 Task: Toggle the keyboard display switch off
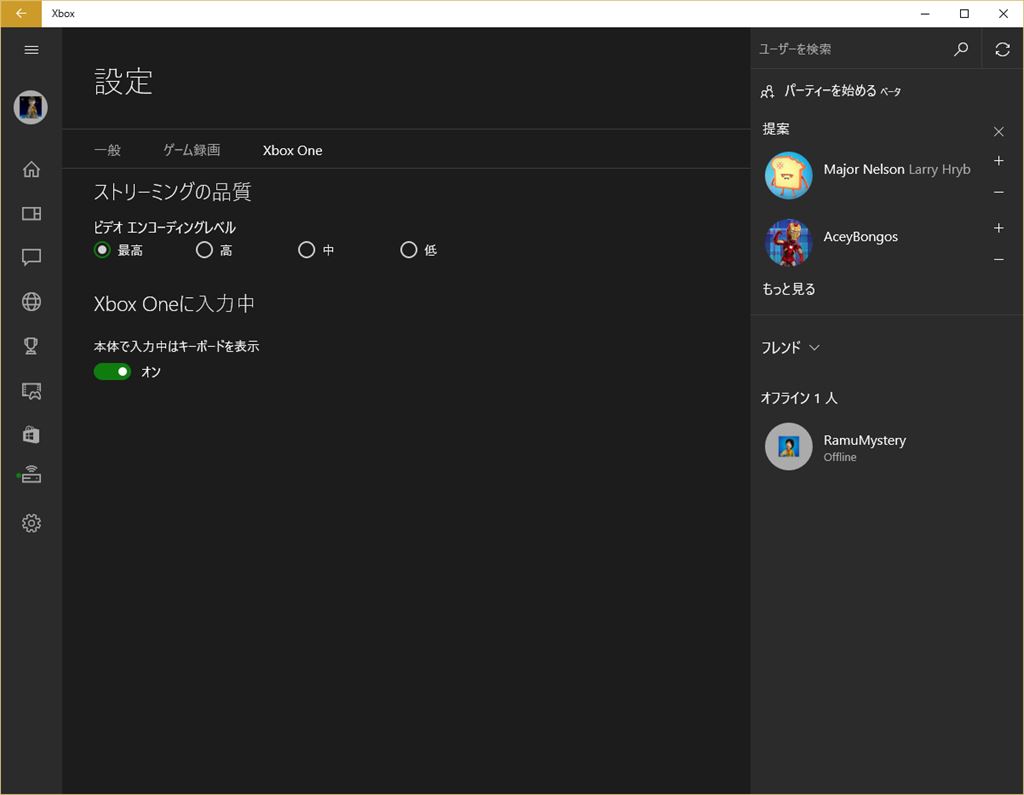point(112,372)
